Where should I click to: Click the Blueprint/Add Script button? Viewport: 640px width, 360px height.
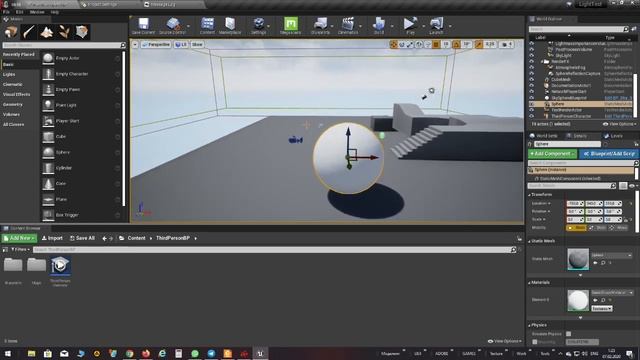tap(609, 153)
